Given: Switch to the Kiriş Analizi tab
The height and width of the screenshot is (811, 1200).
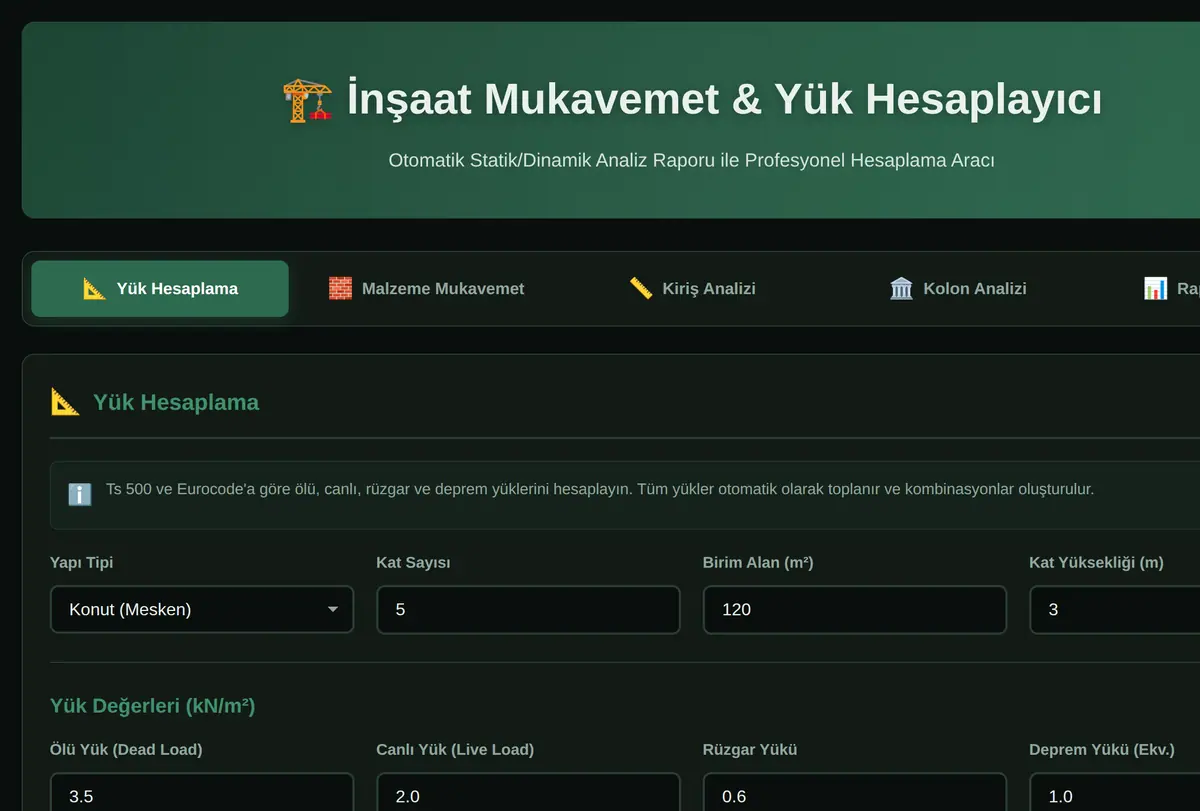Looking at the screenshot, I should (693, 289).
